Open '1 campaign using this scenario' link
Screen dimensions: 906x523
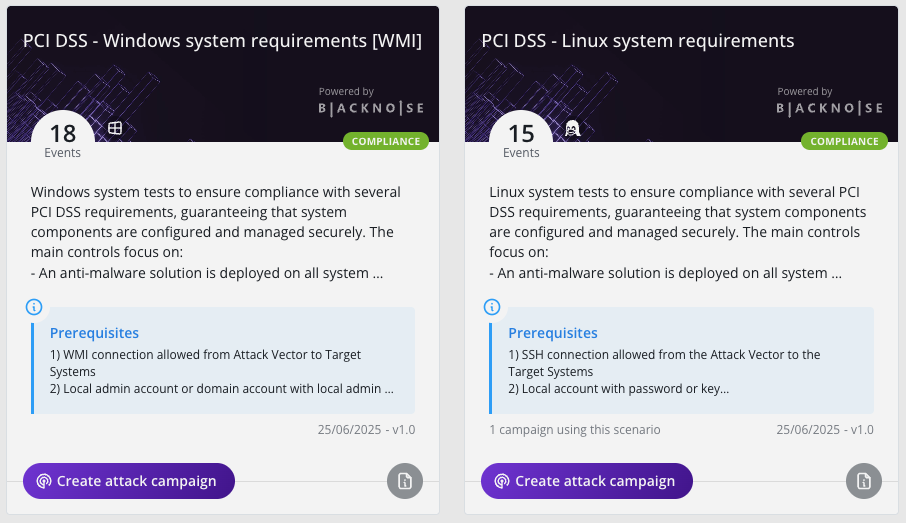click(575, 430)
